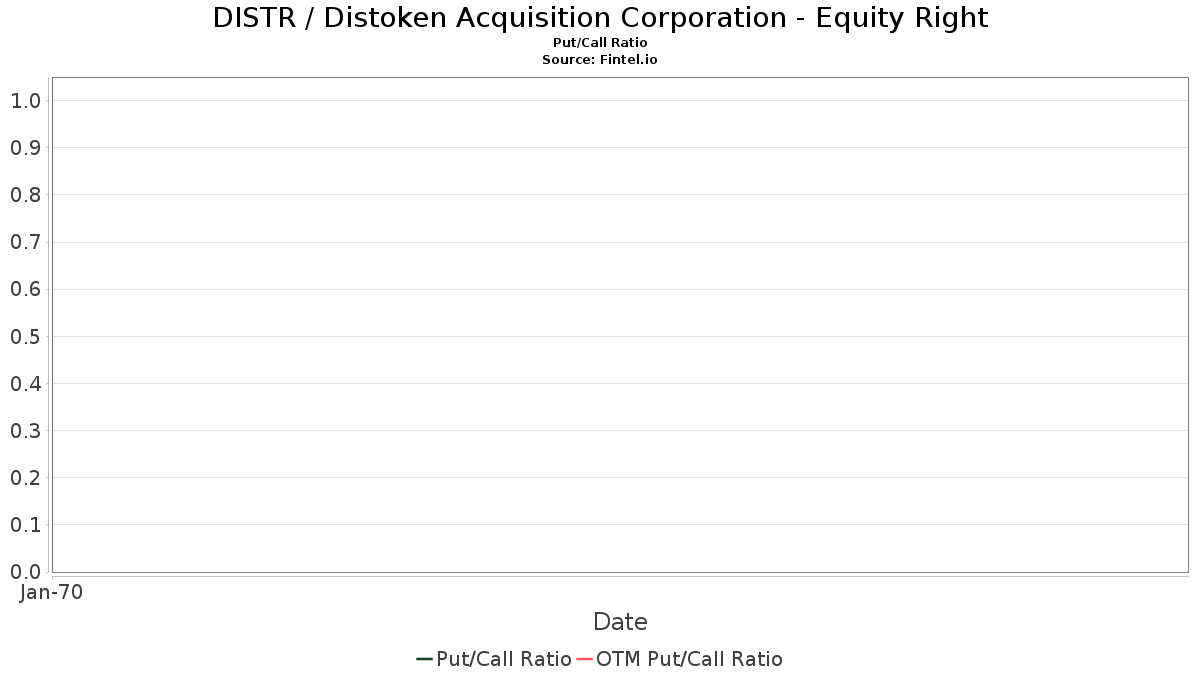
Task: Click the Date axis title
Action: tap(620, 622)
